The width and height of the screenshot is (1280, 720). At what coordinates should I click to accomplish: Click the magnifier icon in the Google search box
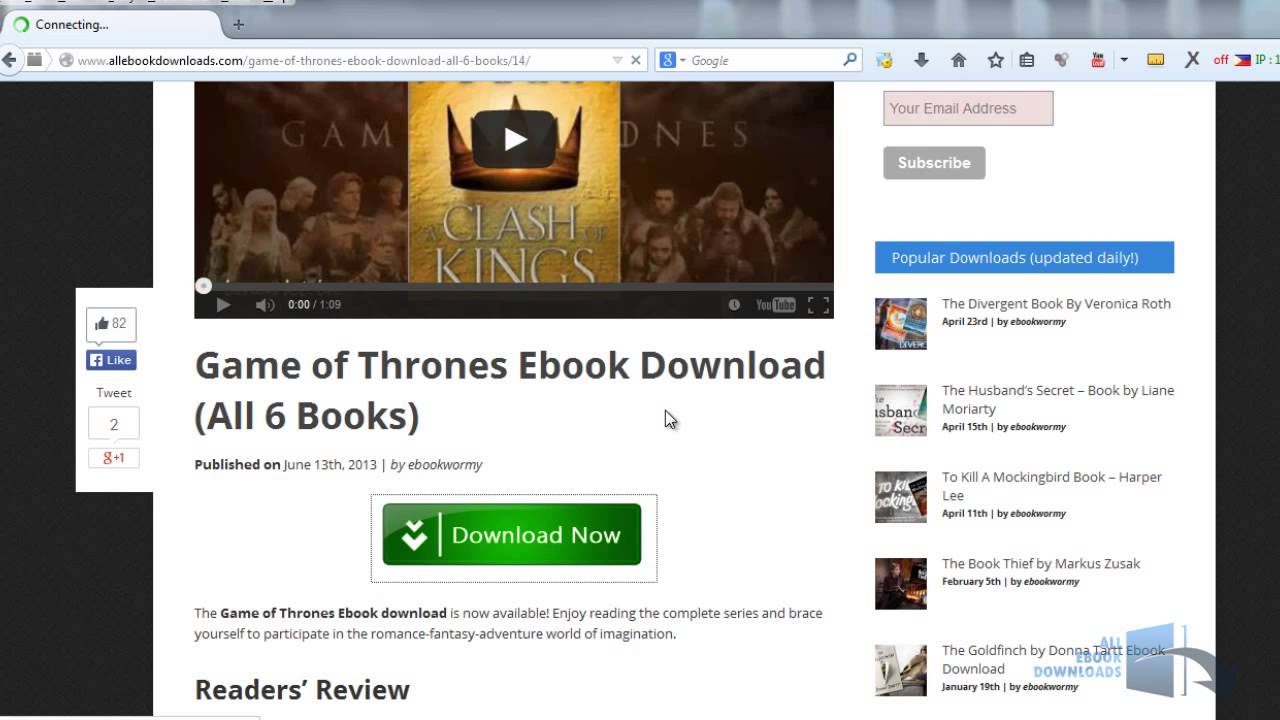[850, 60]
